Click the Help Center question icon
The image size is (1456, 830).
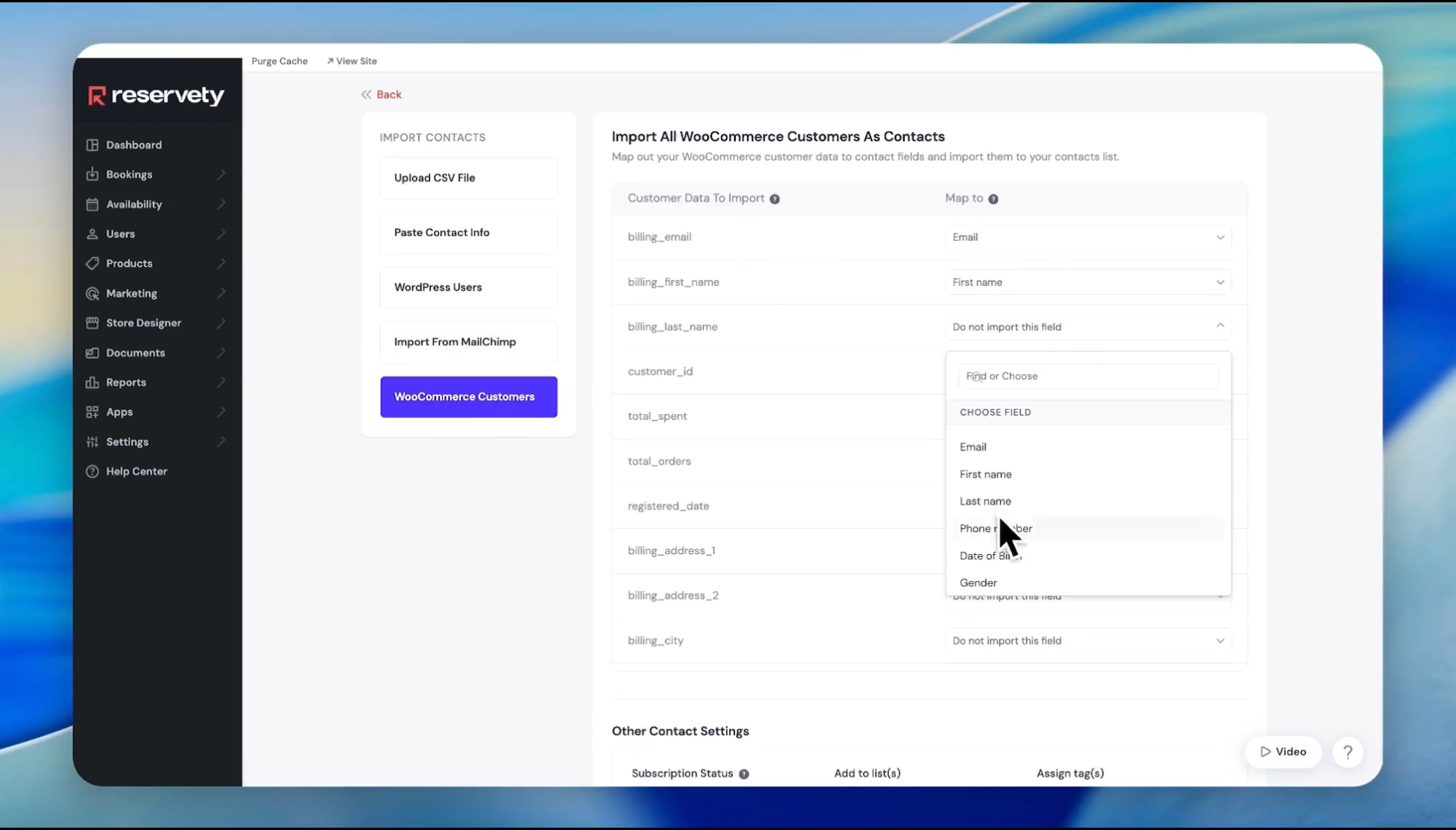92,471
